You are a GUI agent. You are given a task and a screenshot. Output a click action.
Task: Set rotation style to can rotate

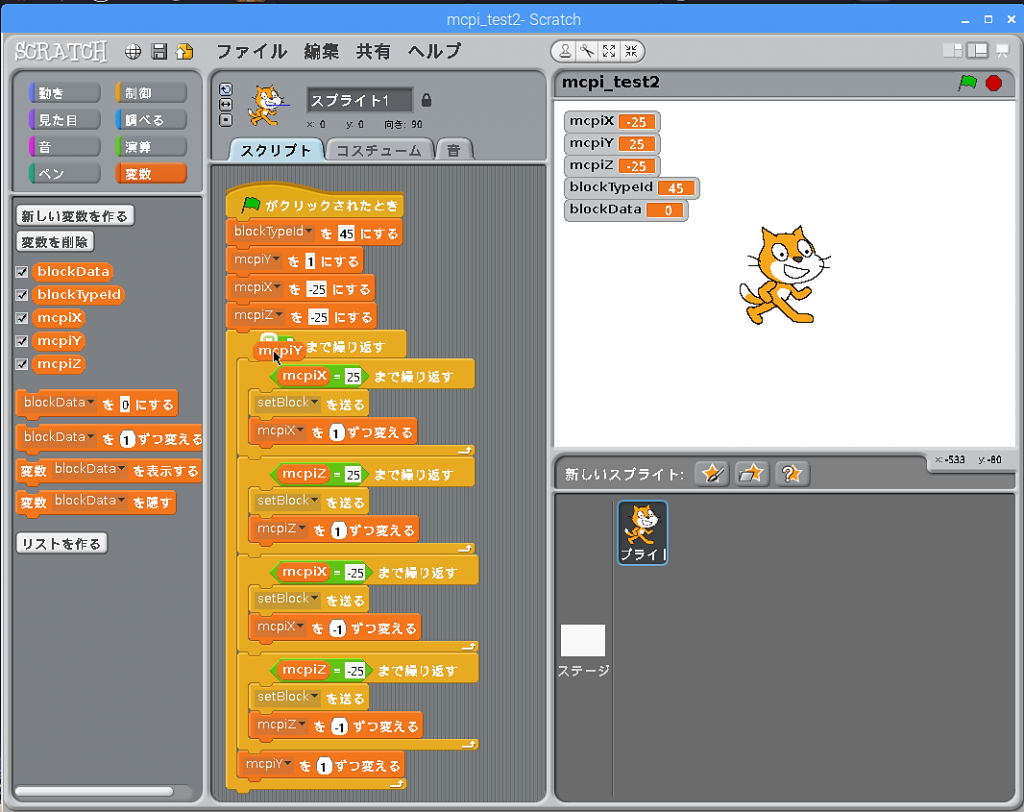[226, 89]
